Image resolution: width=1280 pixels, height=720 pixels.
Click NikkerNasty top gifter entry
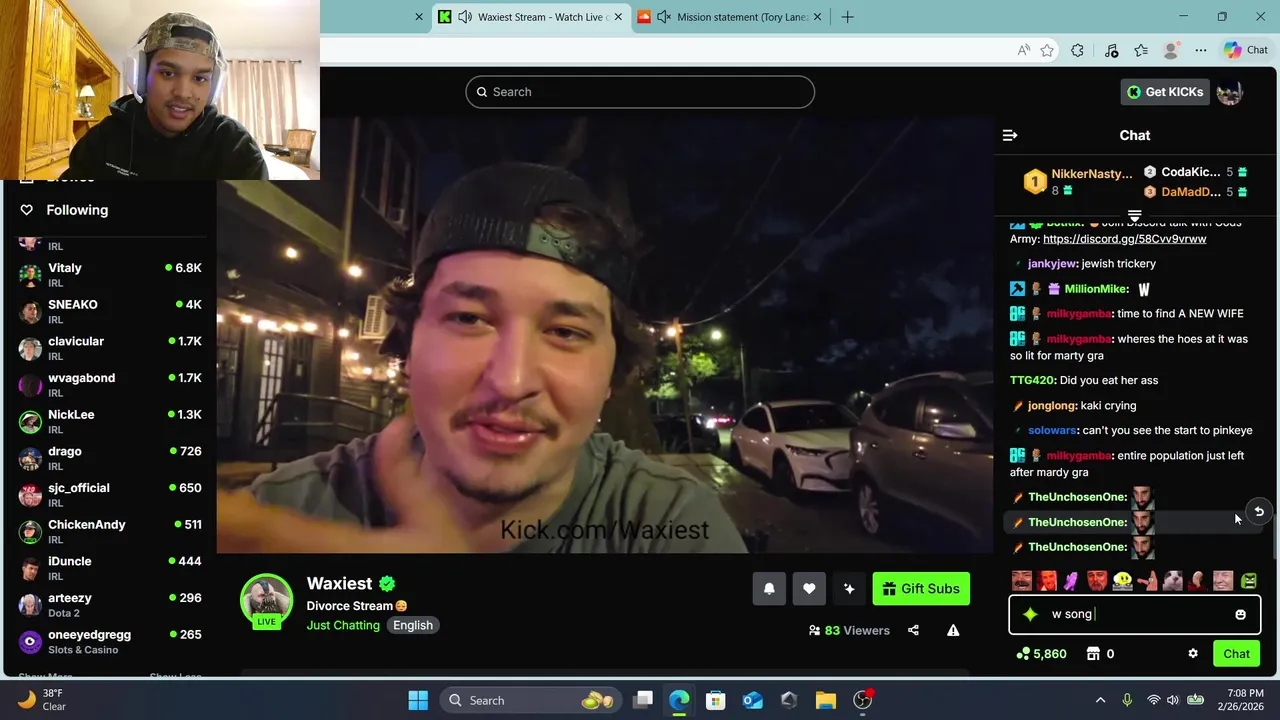coord(1078,181)
